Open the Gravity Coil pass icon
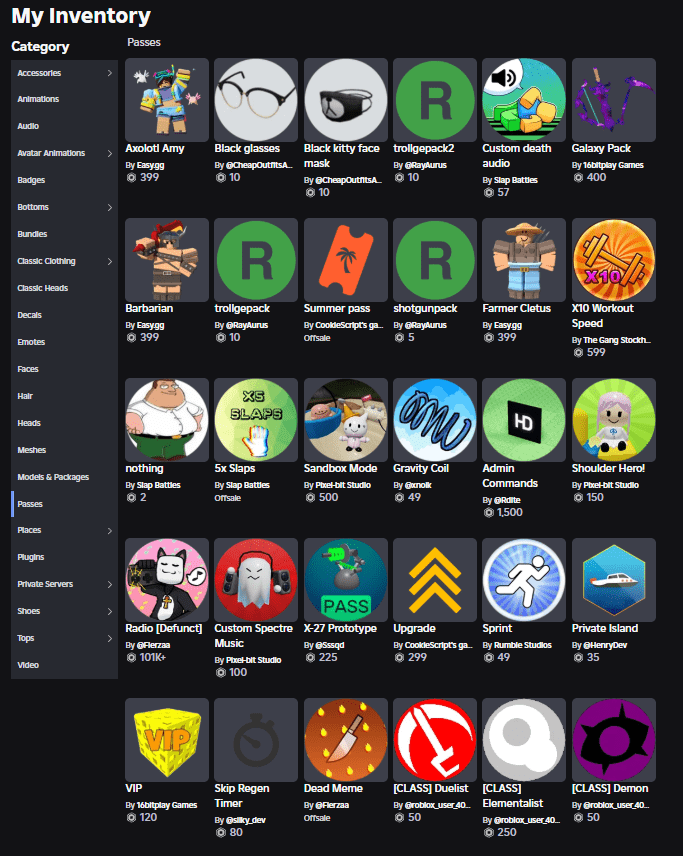Image resolution: width=683 pixels, height=856 pixels. pyautogui.click(x=435, y=420)
